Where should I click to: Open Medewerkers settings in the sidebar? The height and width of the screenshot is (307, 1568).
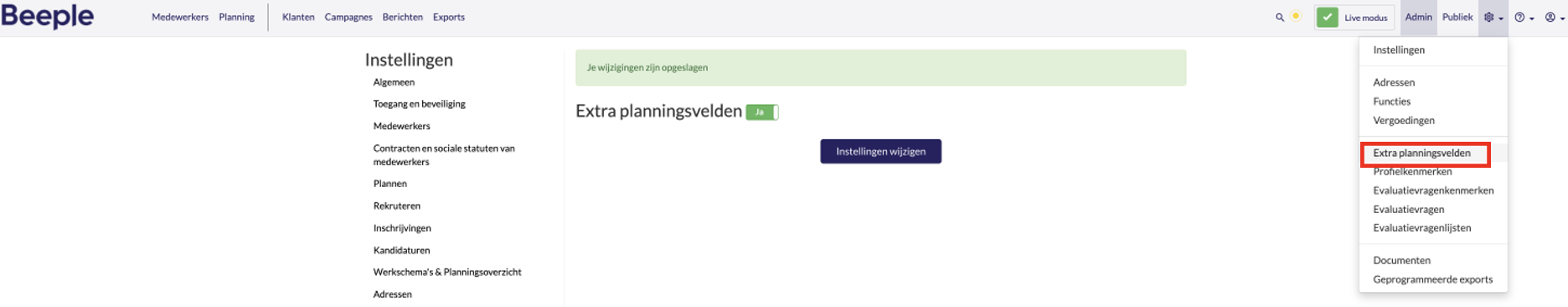[401, 126]
